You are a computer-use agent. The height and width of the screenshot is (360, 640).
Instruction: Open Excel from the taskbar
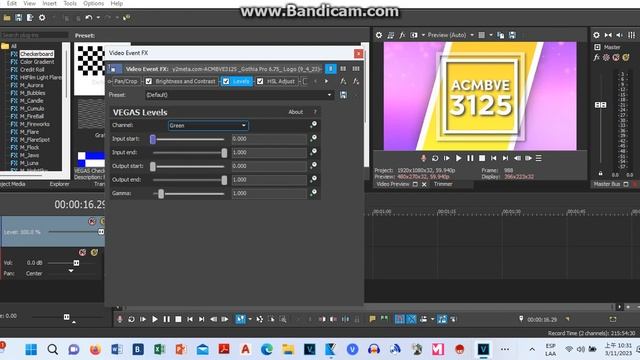159,349
